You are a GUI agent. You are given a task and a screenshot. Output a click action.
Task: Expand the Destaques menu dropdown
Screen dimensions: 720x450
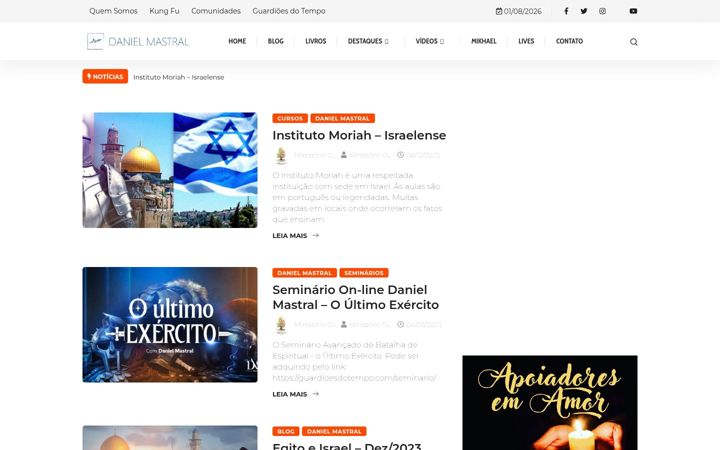[x=368, y=41]
